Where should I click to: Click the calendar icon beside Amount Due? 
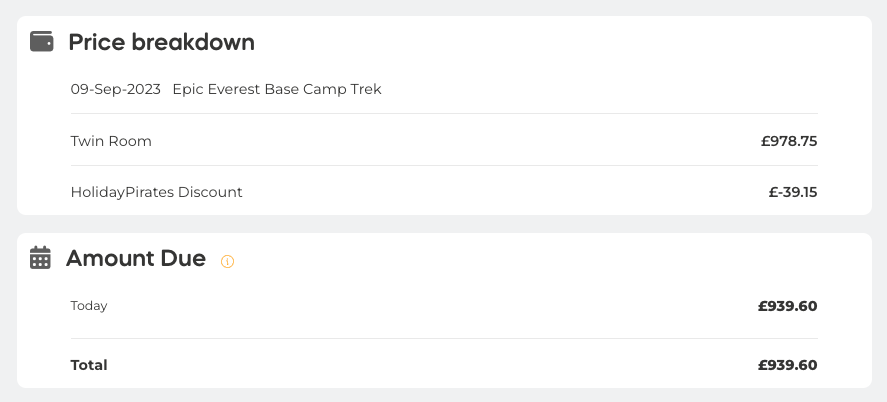click(40, 258)
